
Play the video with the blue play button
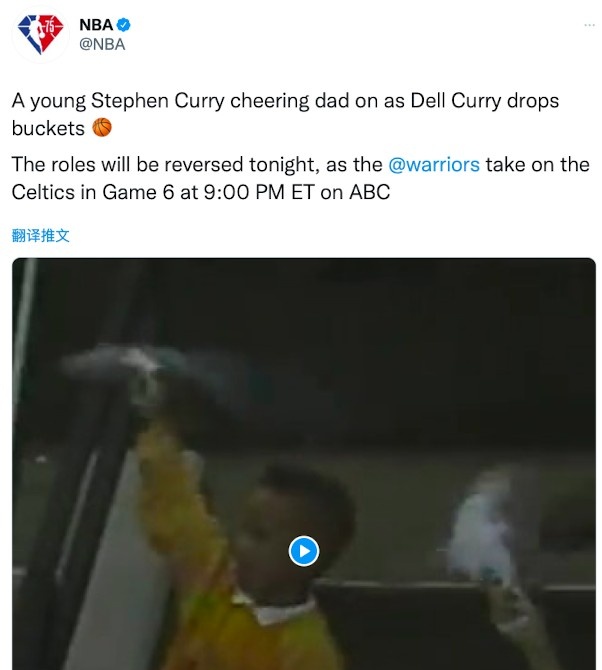(x=303, y=551)
